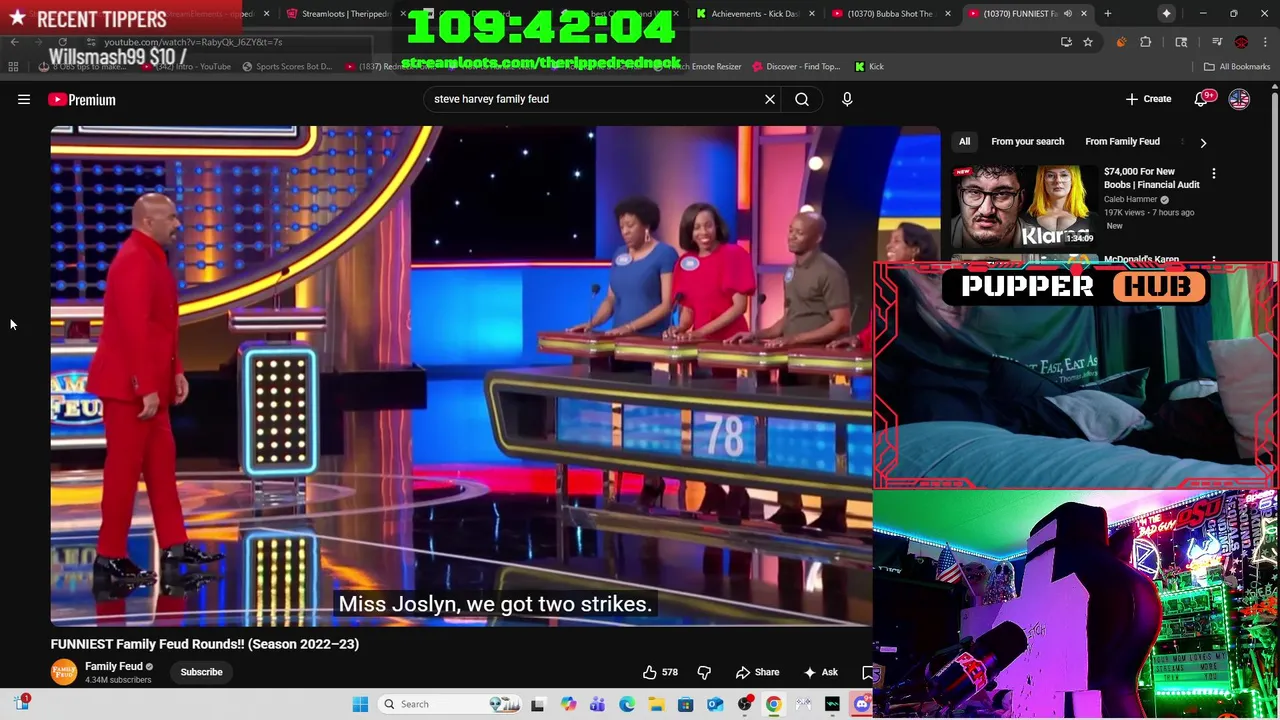Select the From your search chip

pyautogui.click(x=1027, y=141)
